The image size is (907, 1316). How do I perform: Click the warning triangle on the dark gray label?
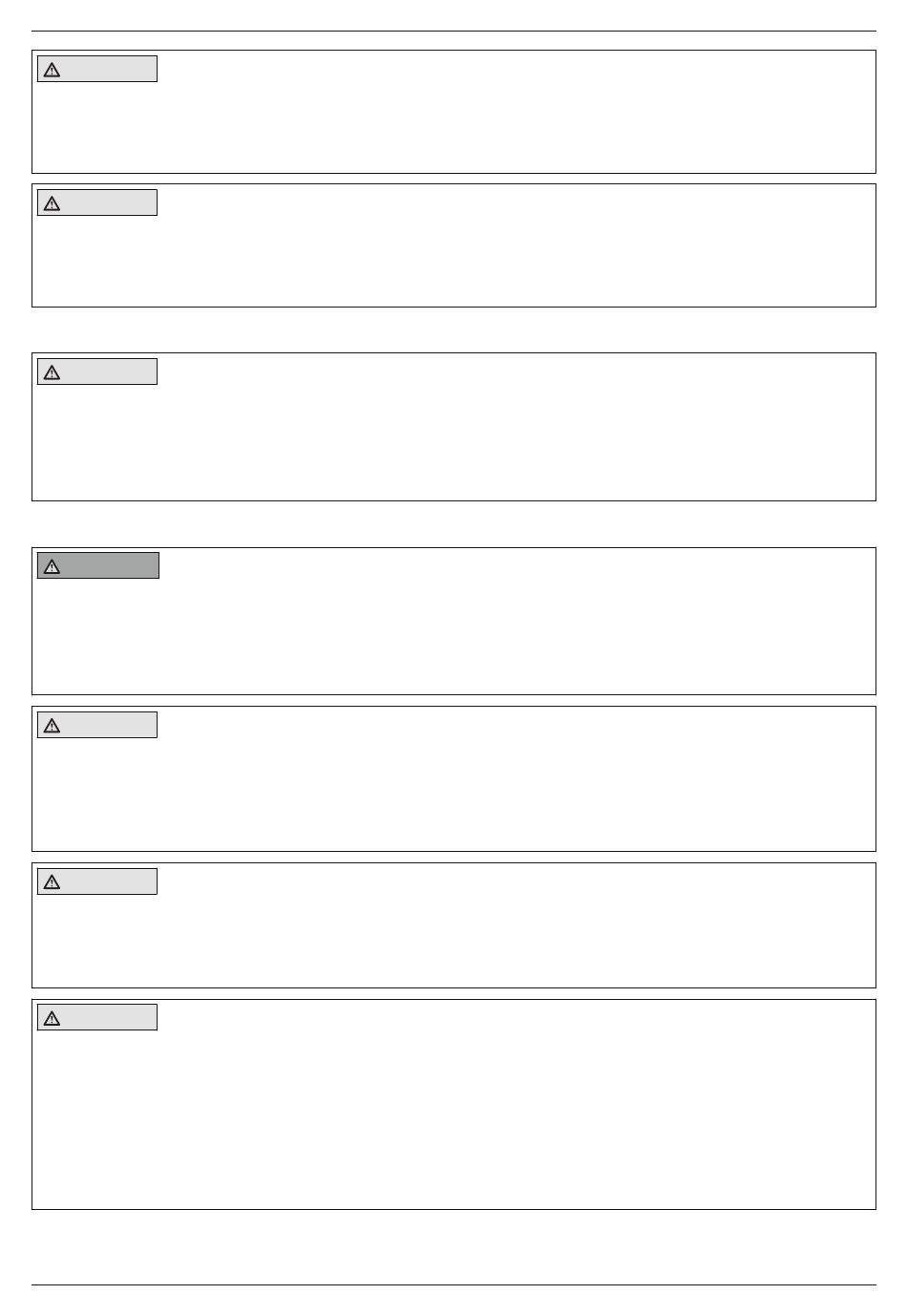(52, 566)
